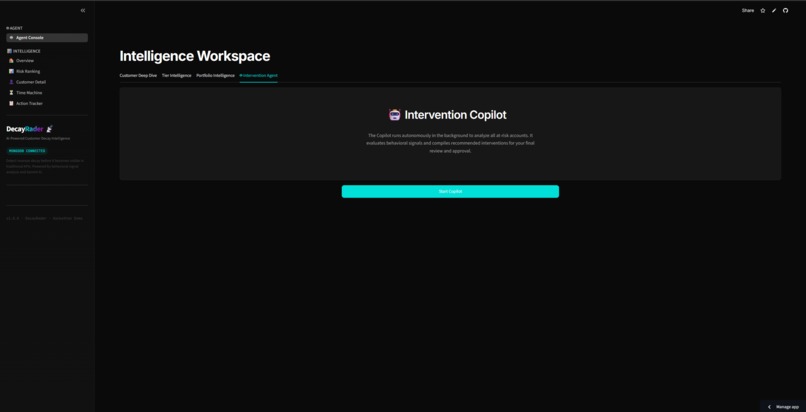
Task: Click the Share button in the header
Action: pyautogui.click(x=747, y=10)
